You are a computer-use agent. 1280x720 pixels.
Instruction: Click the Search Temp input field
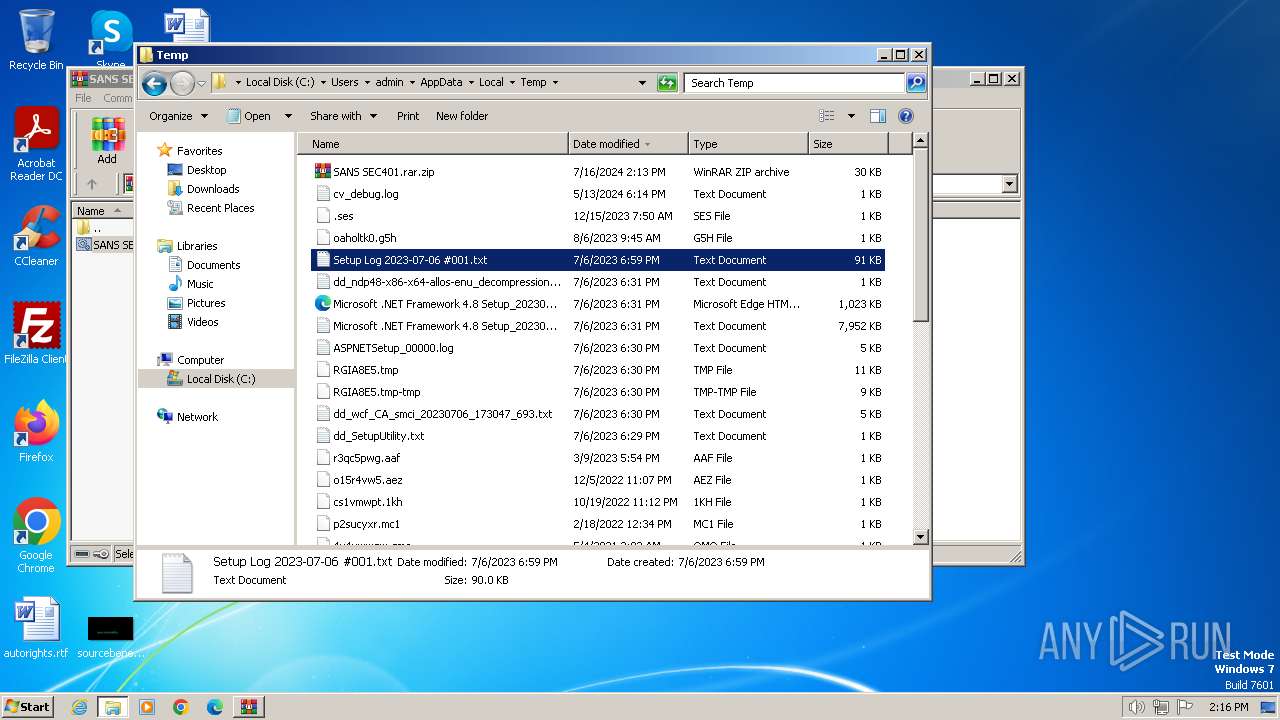click(795, 83)
